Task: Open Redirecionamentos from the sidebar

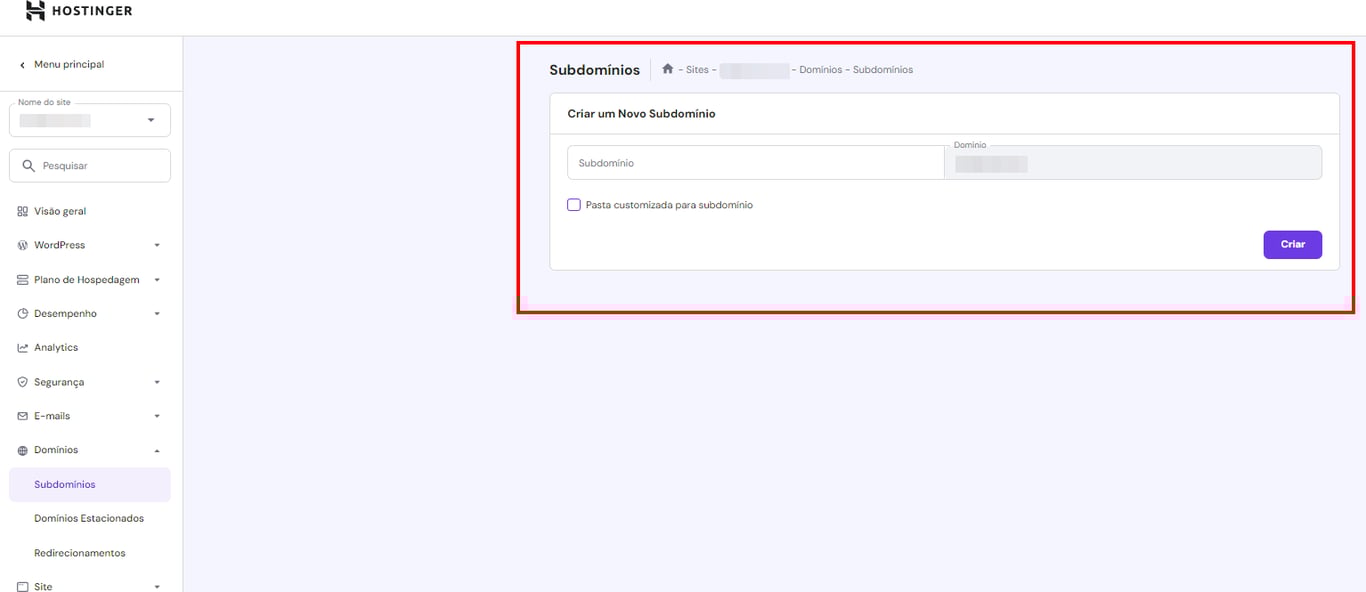Action: 80,552
